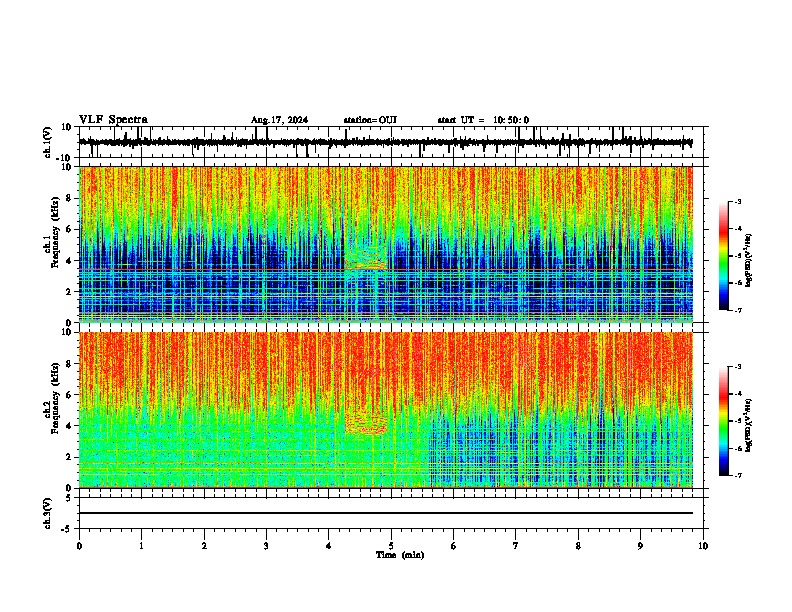The width and height of the screenshot is (792, 612).
Task: Click the time axis tick label "8"
Action: coord(578,546)
